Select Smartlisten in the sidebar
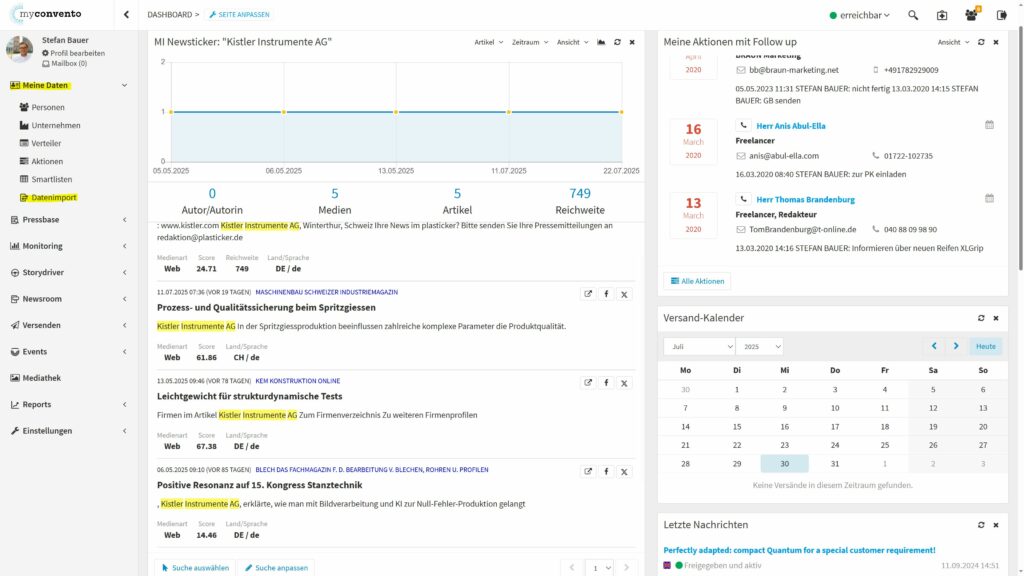Image resolution: width=1024 pixels, height=576 pixels. tap(46, 179)
